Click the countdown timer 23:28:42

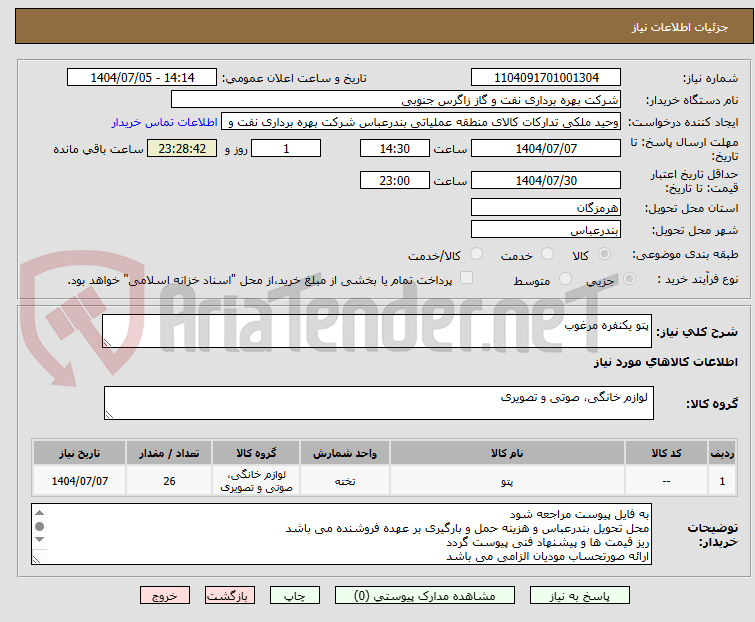(182, 148)
